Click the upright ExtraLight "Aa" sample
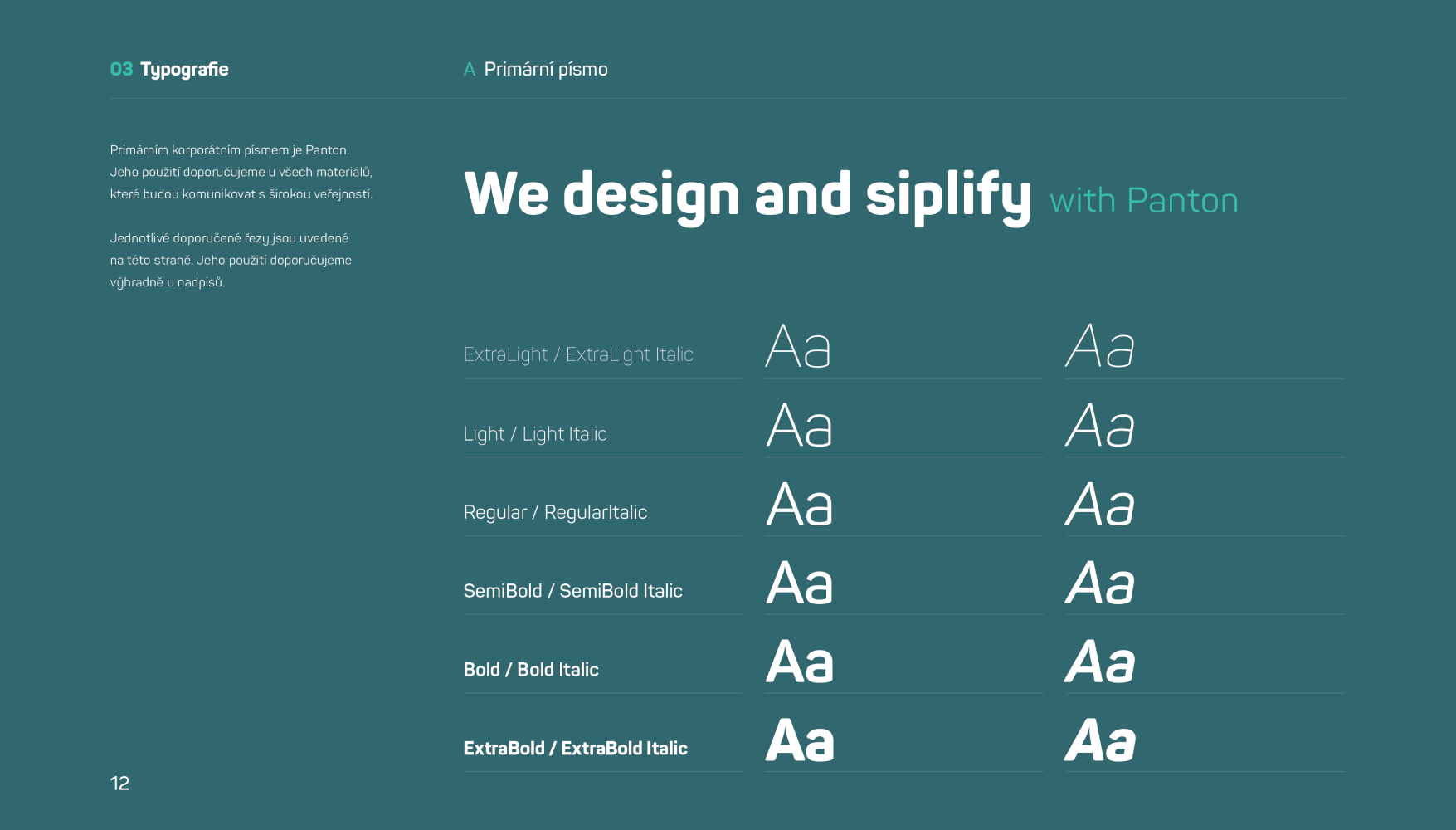This screenshot has height=830, width=1456. pos(798,347)
